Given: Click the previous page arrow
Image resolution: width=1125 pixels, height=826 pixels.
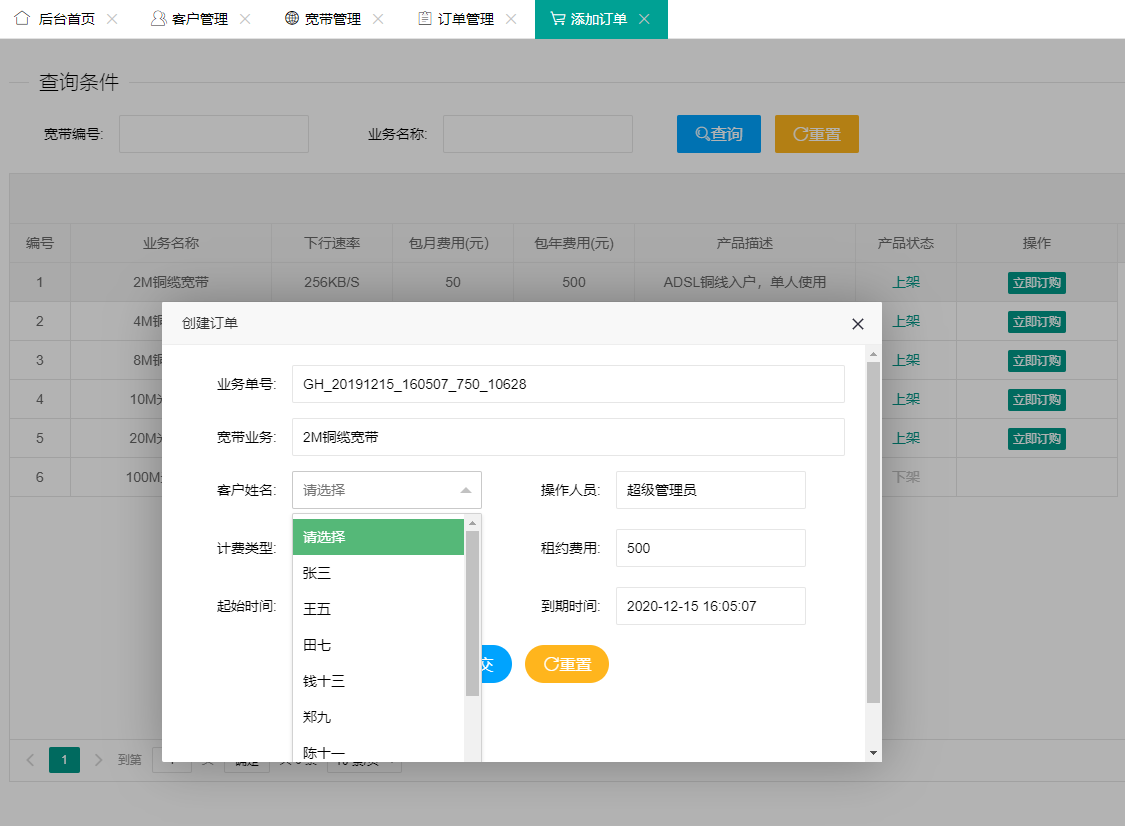Looking at the screenshot, I should [30, 759].
